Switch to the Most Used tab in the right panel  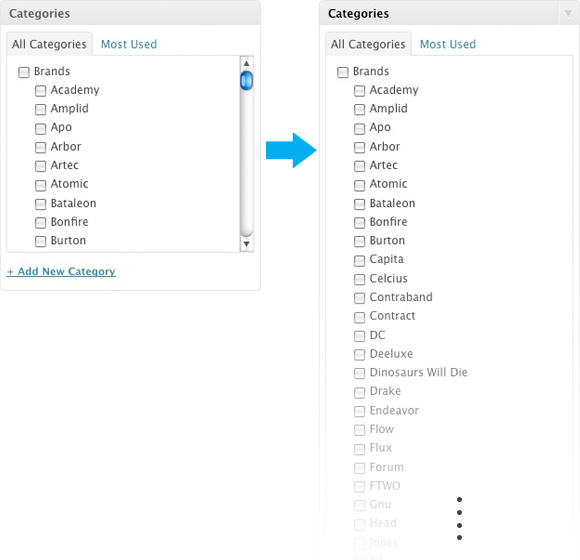(x=448, y=44)
